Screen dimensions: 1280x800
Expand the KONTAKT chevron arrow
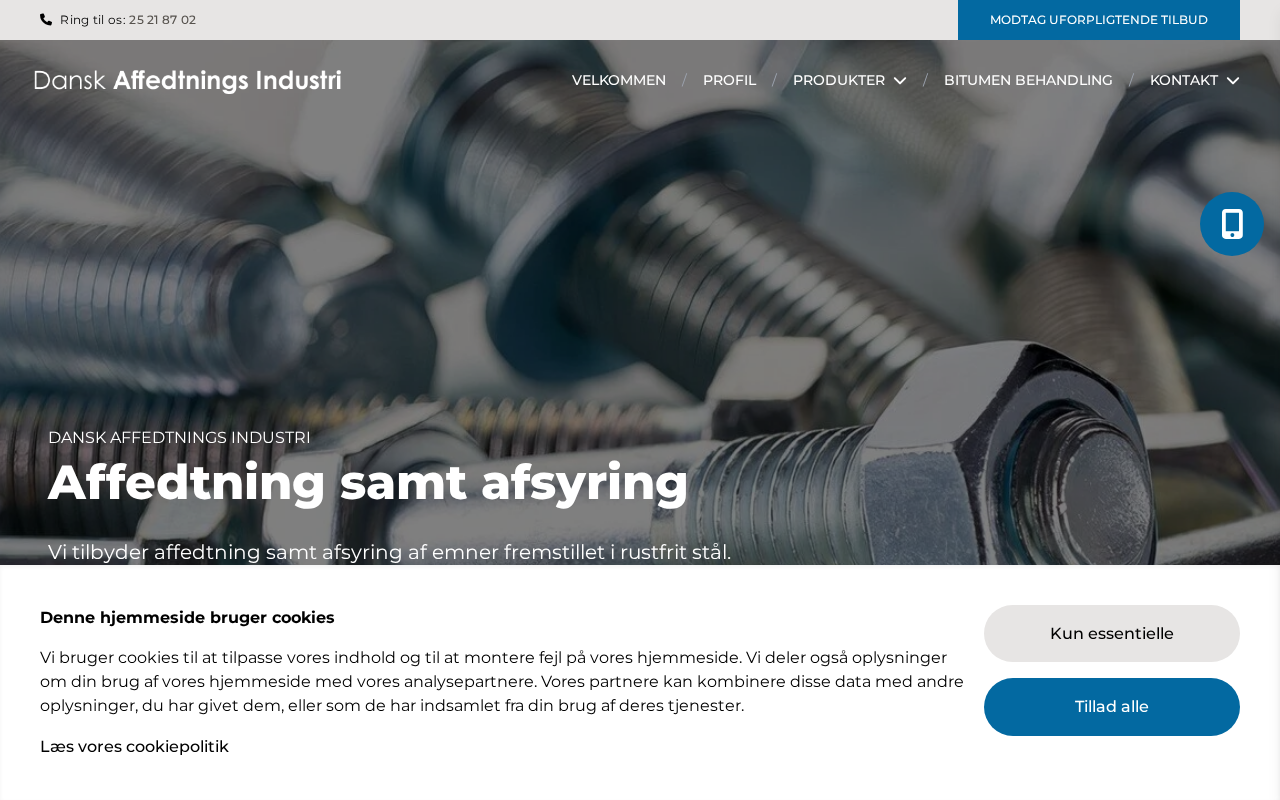1233,81
